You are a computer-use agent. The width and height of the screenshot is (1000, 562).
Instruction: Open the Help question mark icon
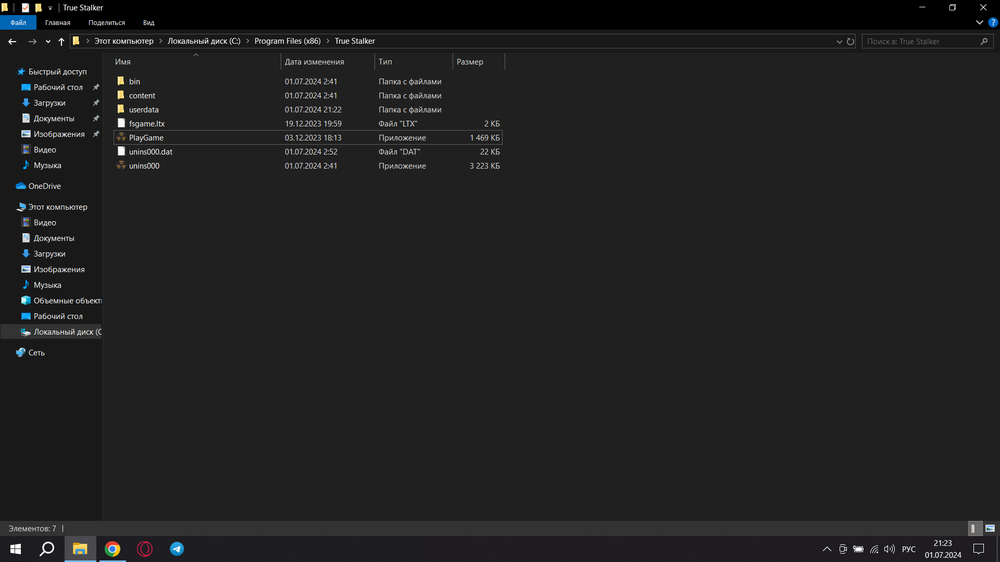point(993,22)
